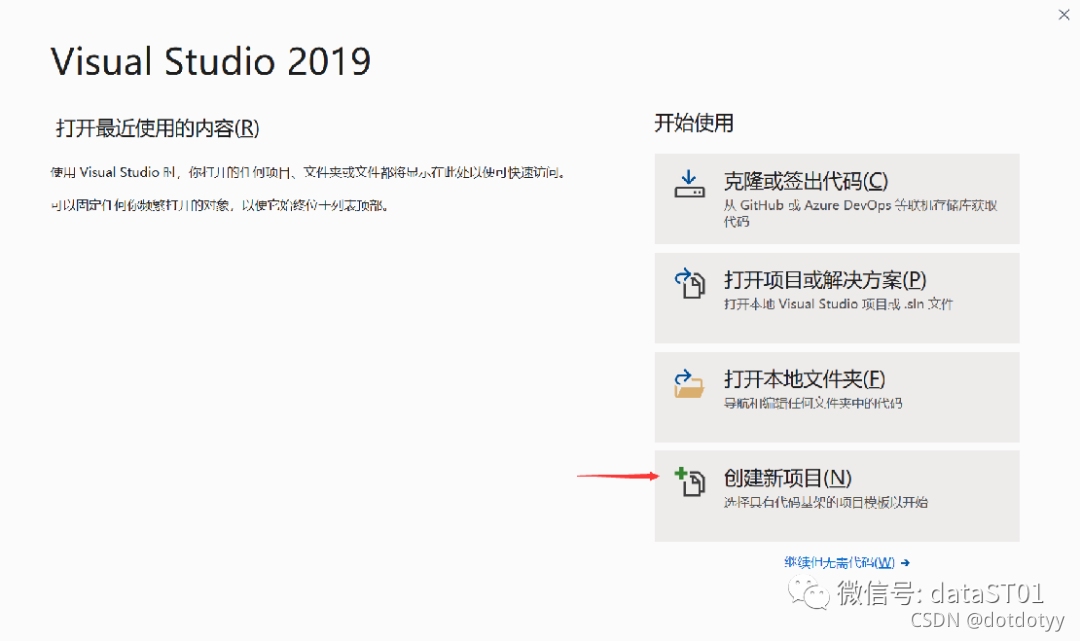The width and height of the screenshot is (1080, 641).
Task: Click the Visual Studio 2019 title text
Action: (211, 61)
